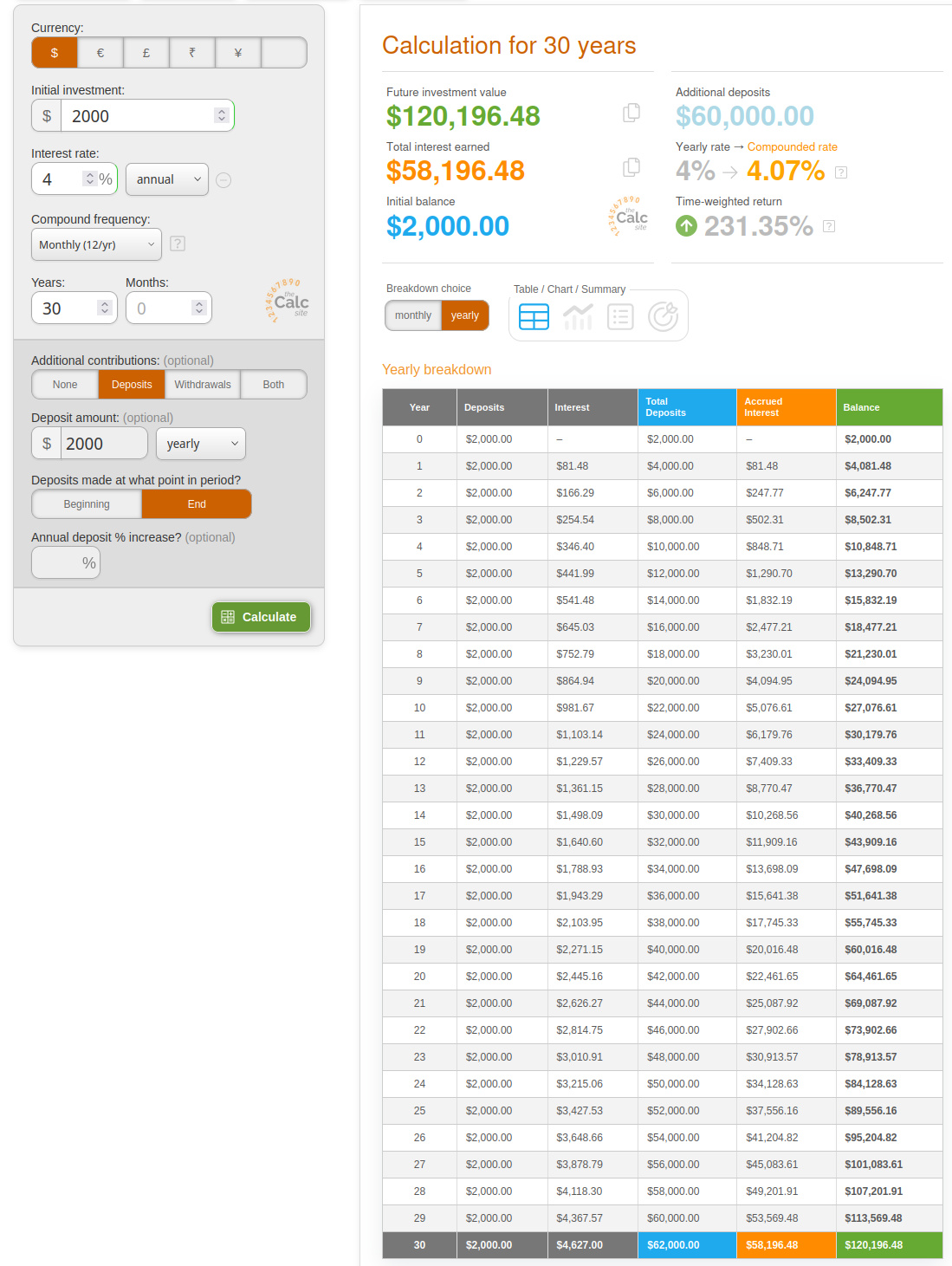Click the Interest column header
The width and height of the screenshot is (952, 1266).
pyautogui.click(x=593, y=407)
